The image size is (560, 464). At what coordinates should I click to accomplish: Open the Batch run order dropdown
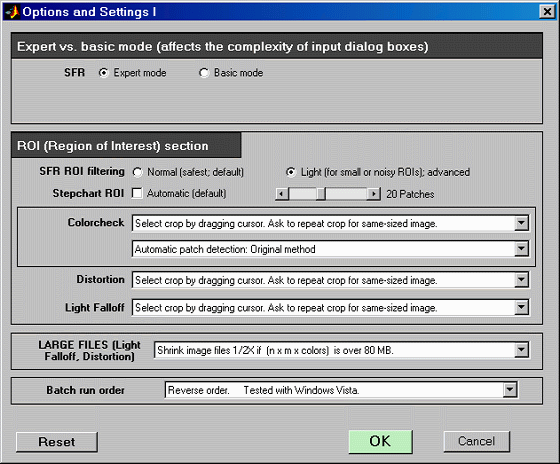point(341,390)
